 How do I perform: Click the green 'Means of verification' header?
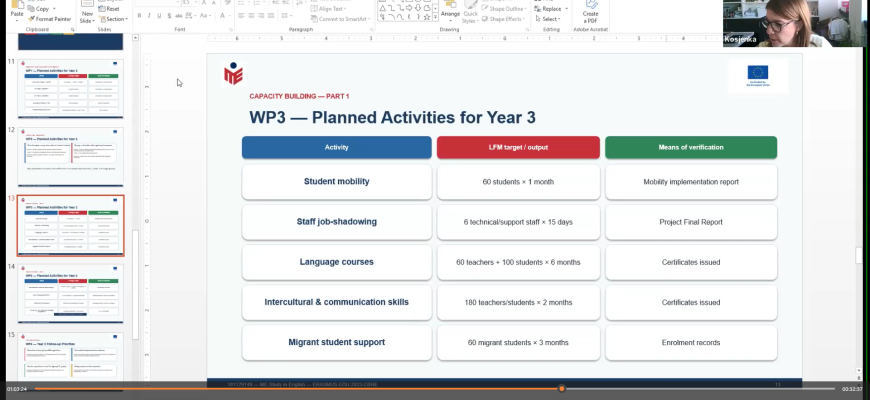click(691, 148)
